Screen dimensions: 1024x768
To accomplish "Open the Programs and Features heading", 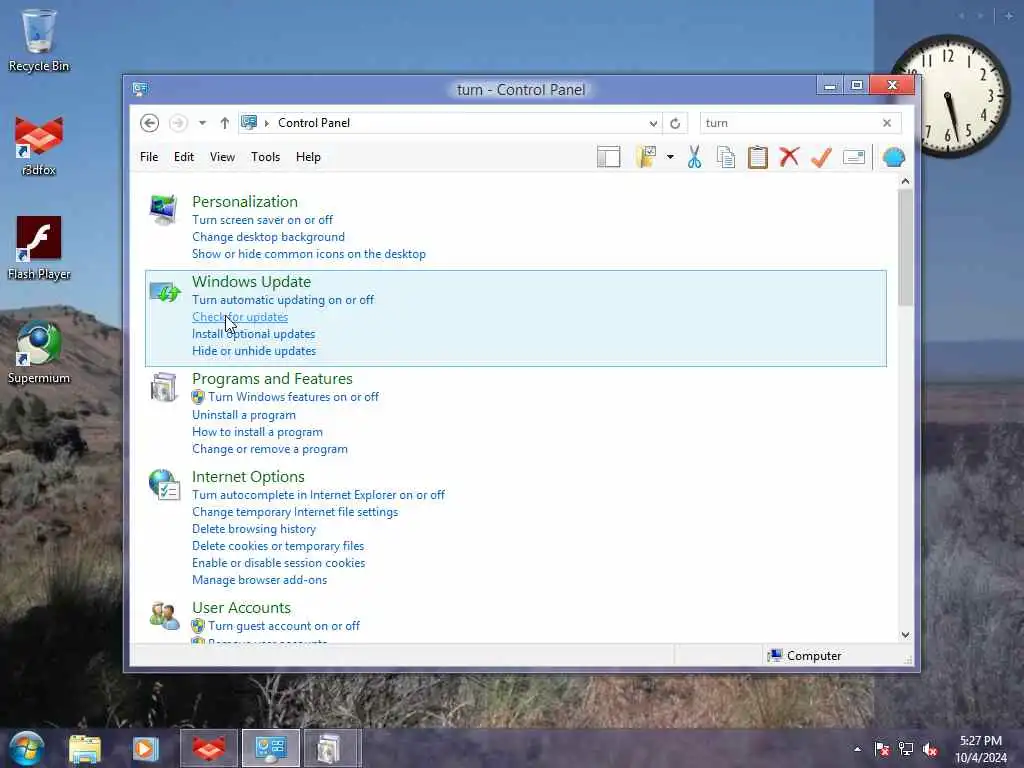I will [272, 379].
